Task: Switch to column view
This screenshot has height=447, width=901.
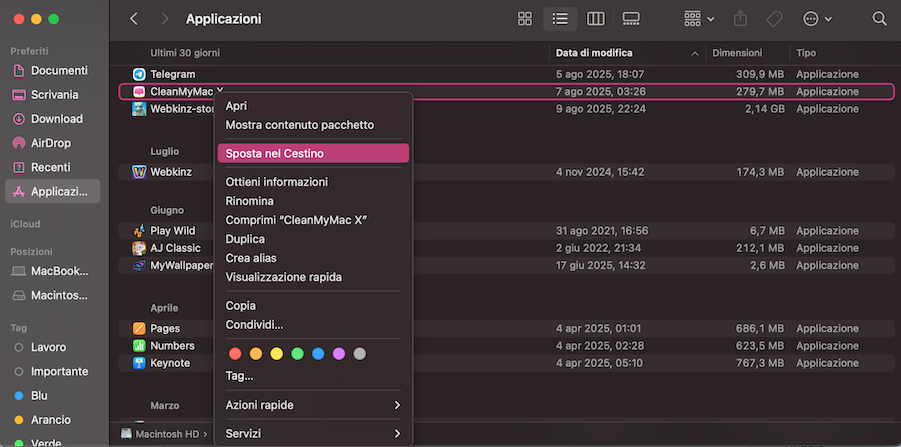Action: tap(595, 19)
